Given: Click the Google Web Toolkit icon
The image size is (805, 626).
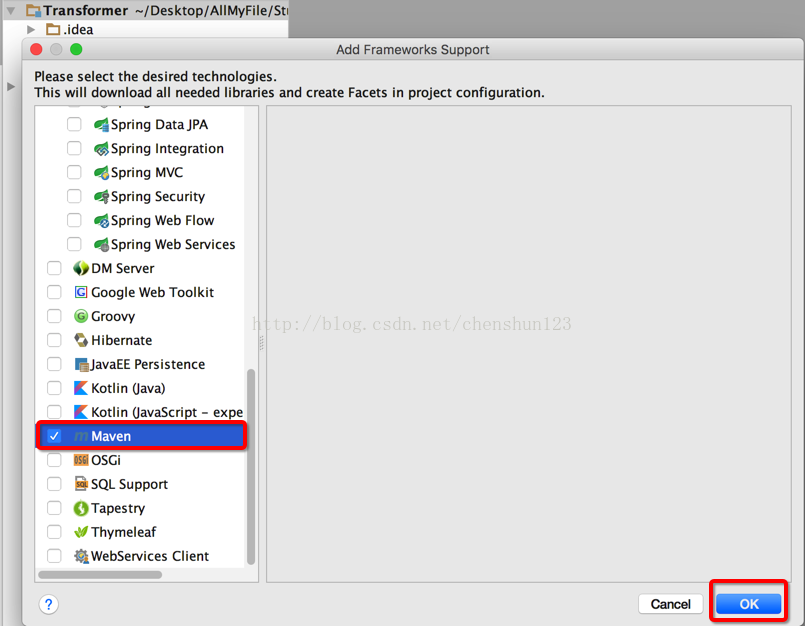Looking at the screenshot, I should [x=81, y=292].
